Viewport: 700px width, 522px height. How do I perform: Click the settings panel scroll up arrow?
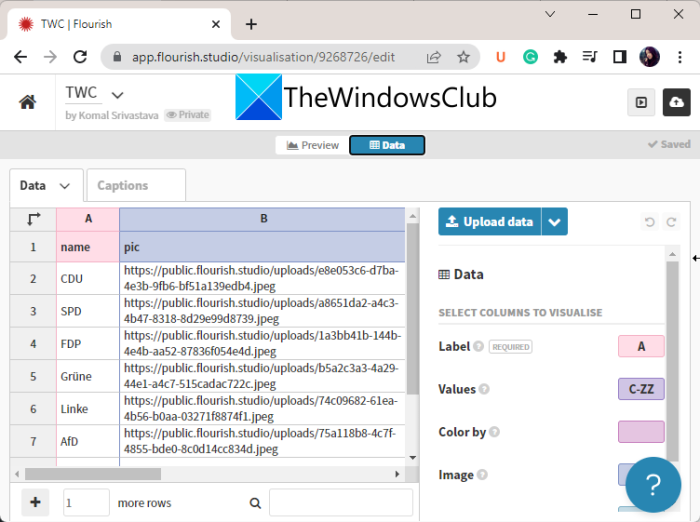[x=672, y=255]
